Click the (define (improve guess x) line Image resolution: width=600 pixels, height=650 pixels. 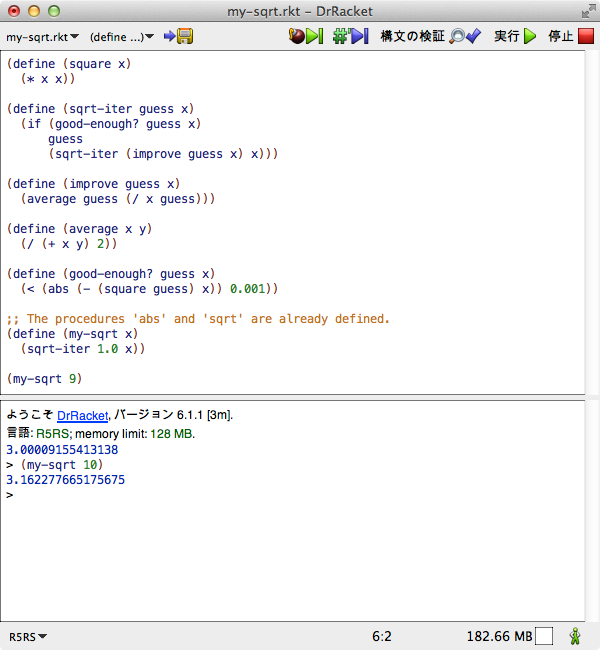point(93,184)
